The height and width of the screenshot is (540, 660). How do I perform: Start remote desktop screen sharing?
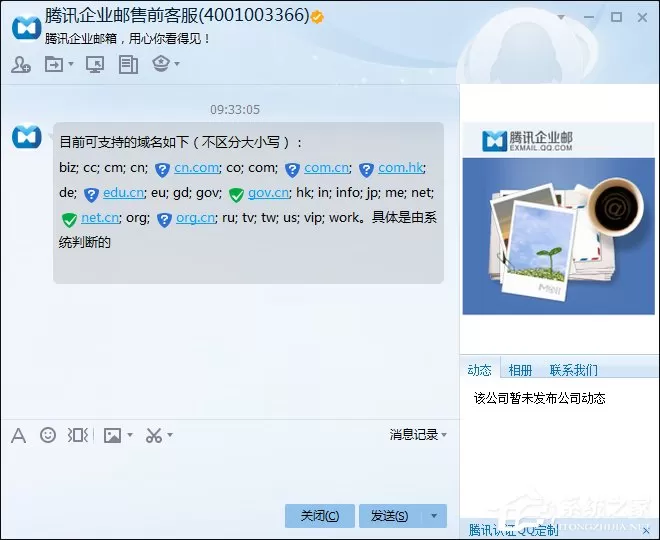[x=95, y=65]
